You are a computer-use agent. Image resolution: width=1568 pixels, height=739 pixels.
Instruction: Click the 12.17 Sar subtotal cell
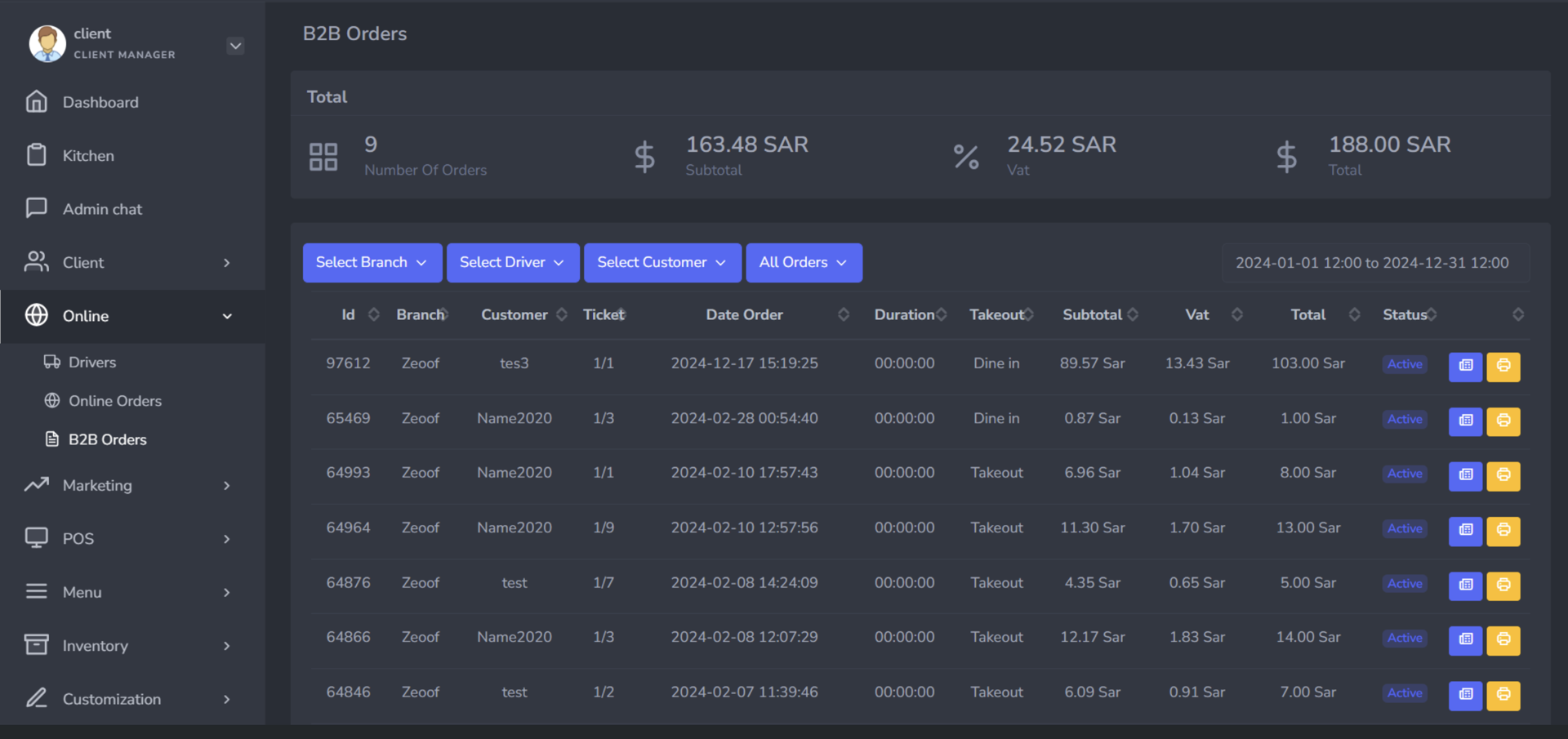[1092, 637]
